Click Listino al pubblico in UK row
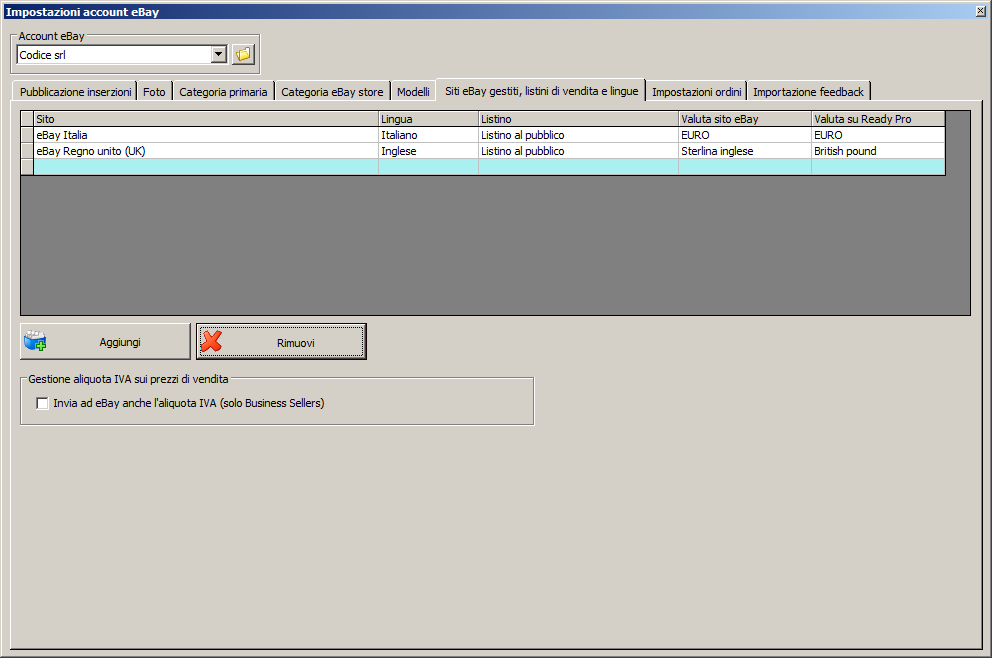This screenshot has width=992, height=658. click(578, 151)
